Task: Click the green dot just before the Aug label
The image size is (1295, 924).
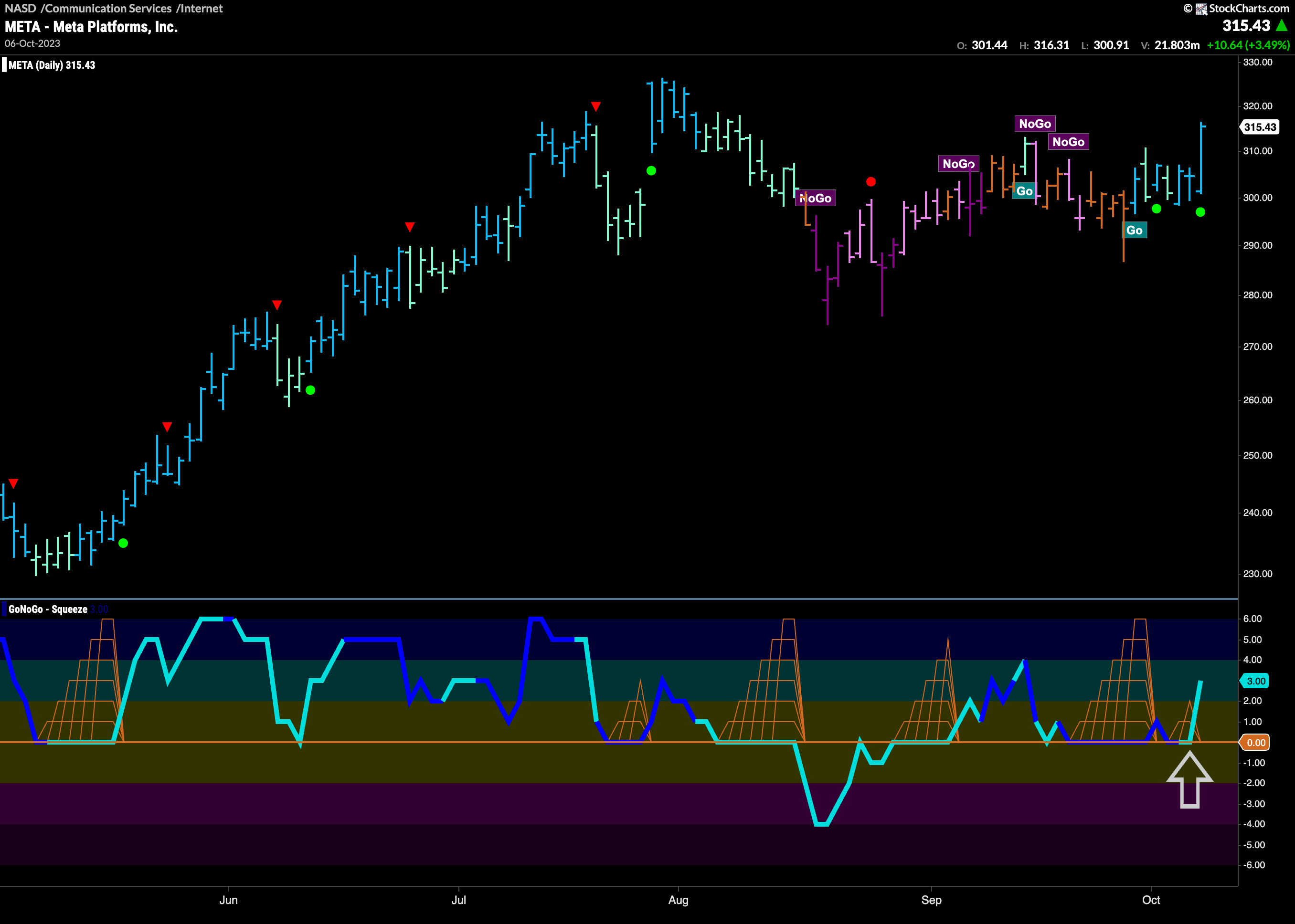Action: pyautogui.click(x=651, y=171)
